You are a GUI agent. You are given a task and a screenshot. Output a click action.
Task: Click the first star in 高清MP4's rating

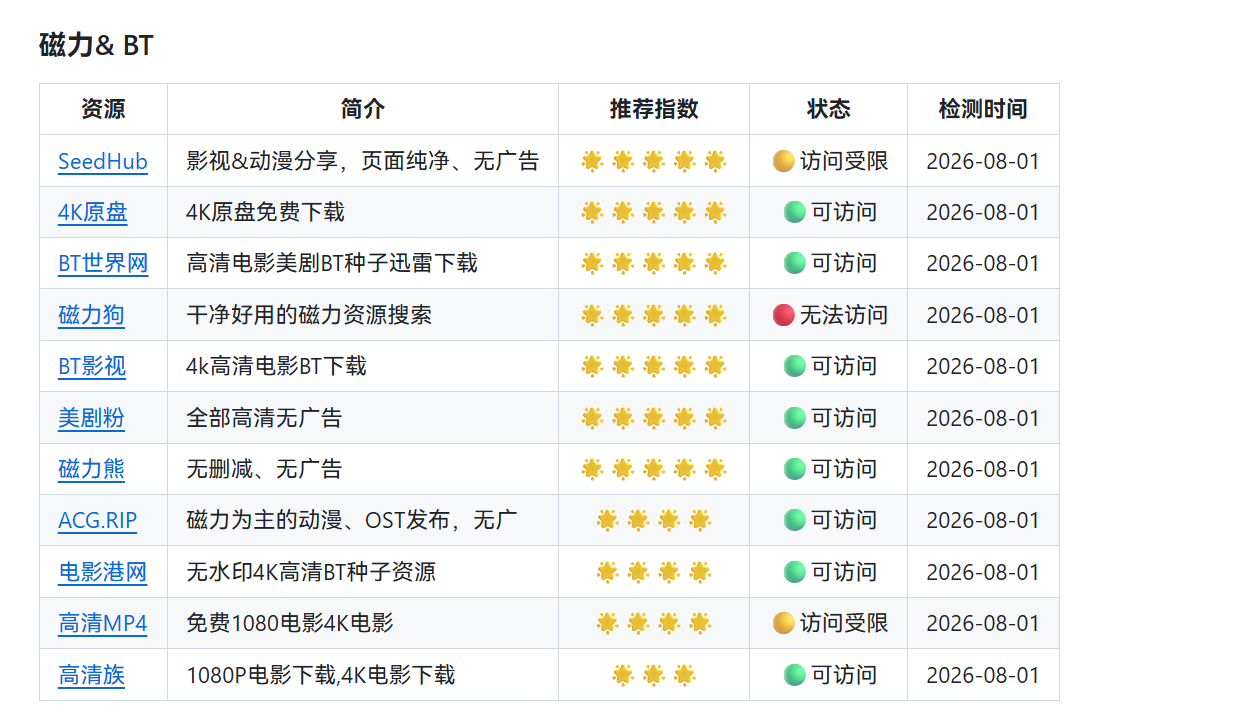[607, 623]
